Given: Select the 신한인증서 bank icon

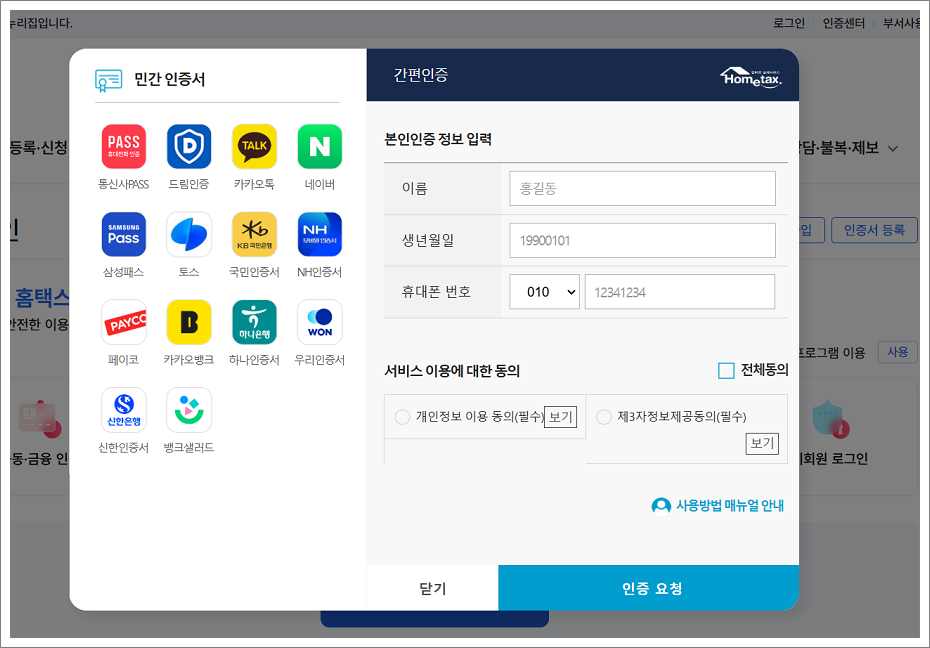Looking at the screenshot, I should coord(123,410).
